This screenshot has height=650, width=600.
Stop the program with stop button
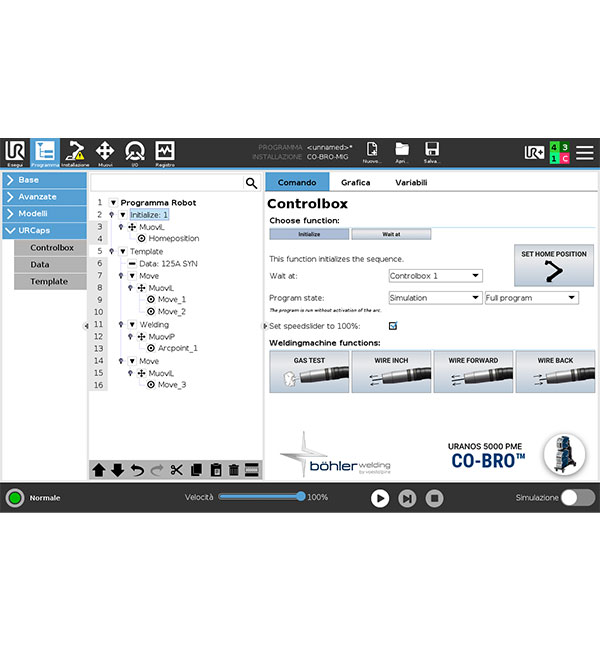click(x=435, y=498)
